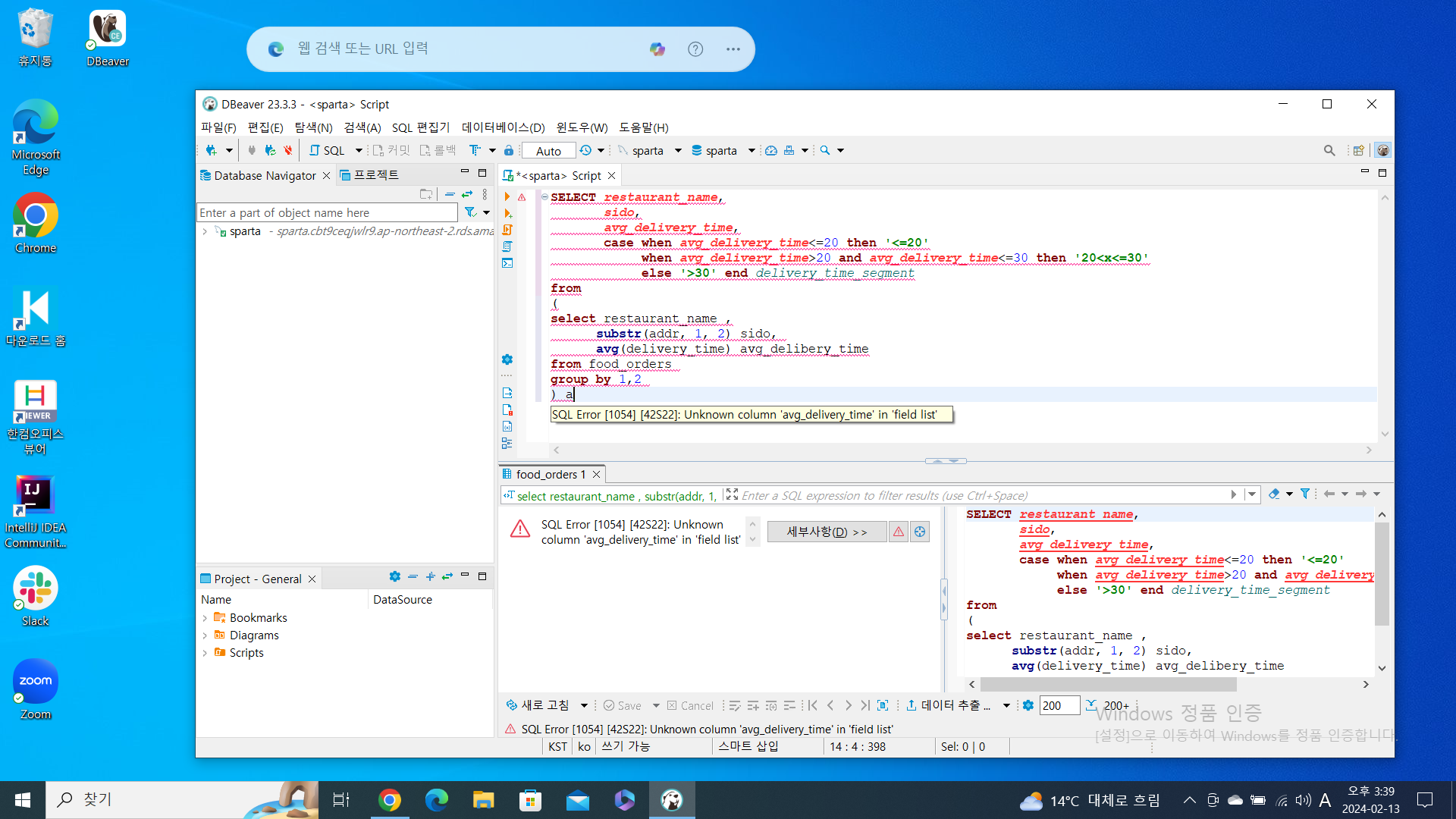Screen dimensions: 1456x819
Task: Expand the Scripts folder
Action: click(x=205, y=653)
